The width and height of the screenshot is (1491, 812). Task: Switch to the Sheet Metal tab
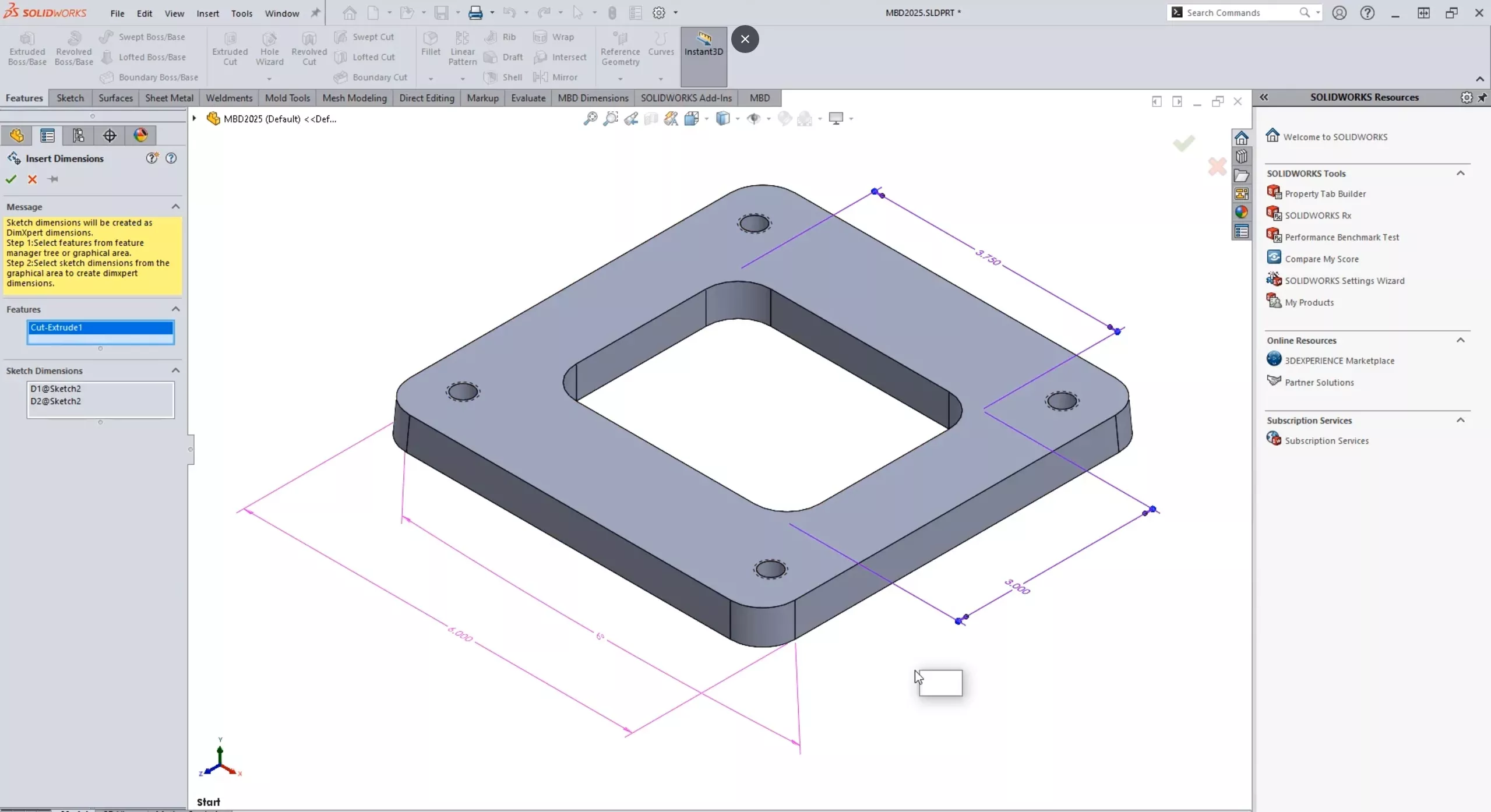click(x=169, y=98)
